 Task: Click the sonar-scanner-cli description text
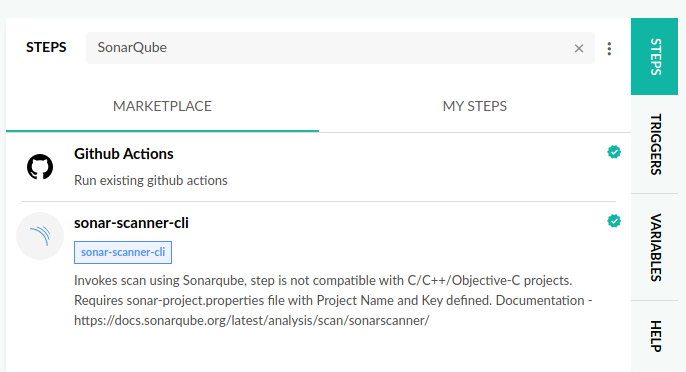[333, 300]
